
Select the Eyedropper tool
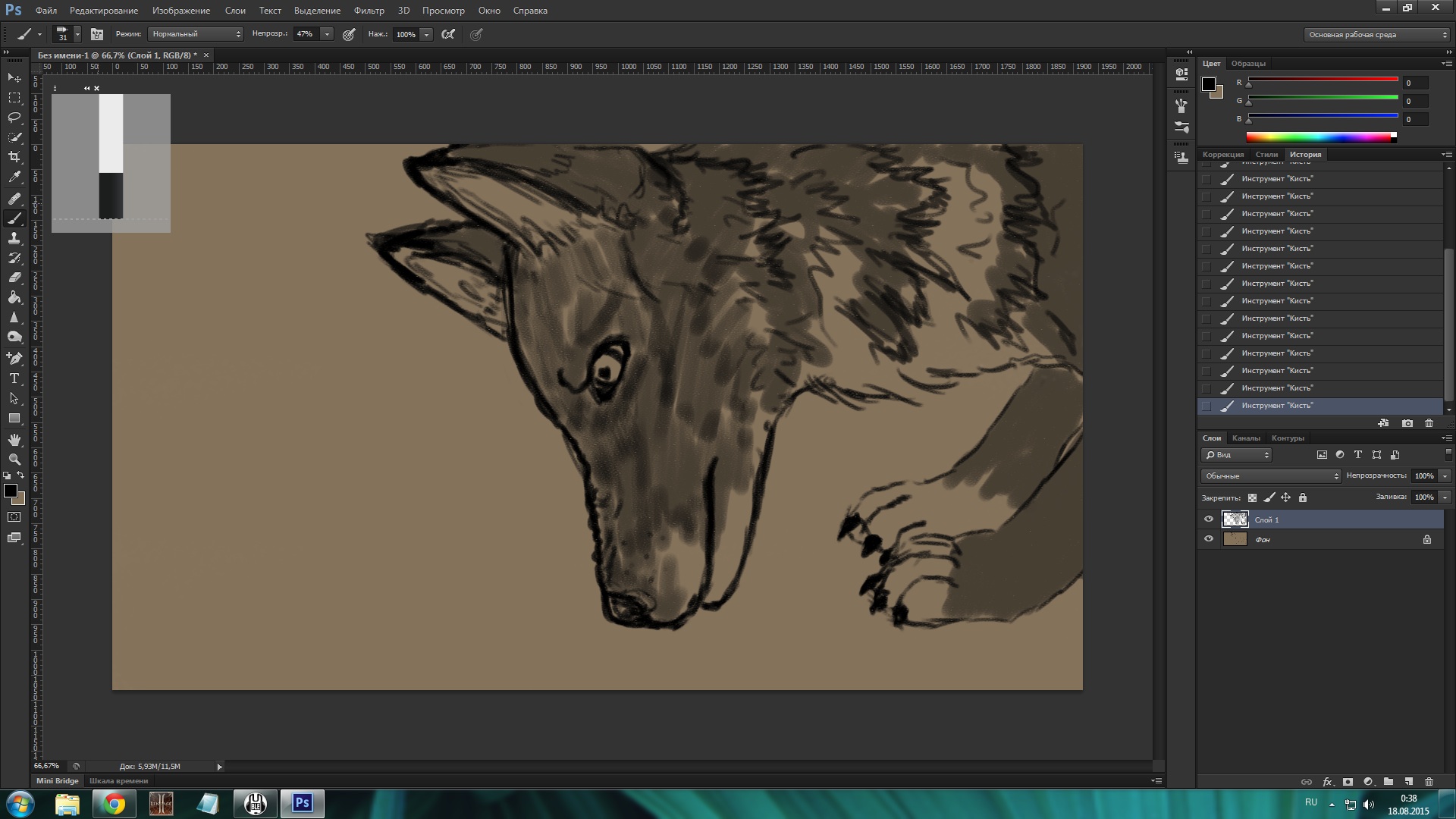pyautogui.click(x=14, y=177)
